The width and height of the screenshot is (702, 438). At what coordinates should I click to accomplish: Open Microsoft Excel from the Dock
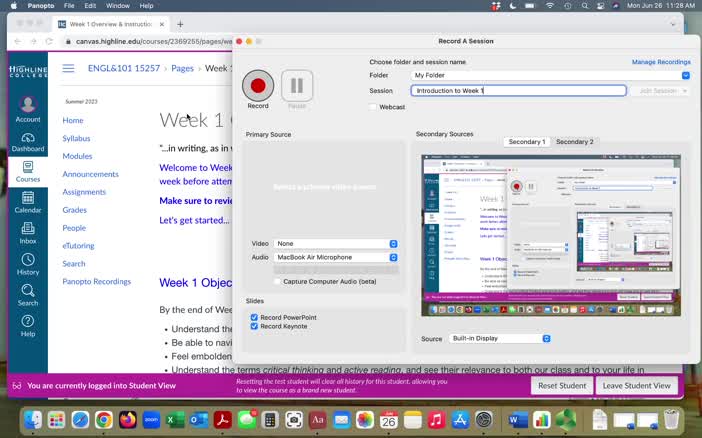175,420
